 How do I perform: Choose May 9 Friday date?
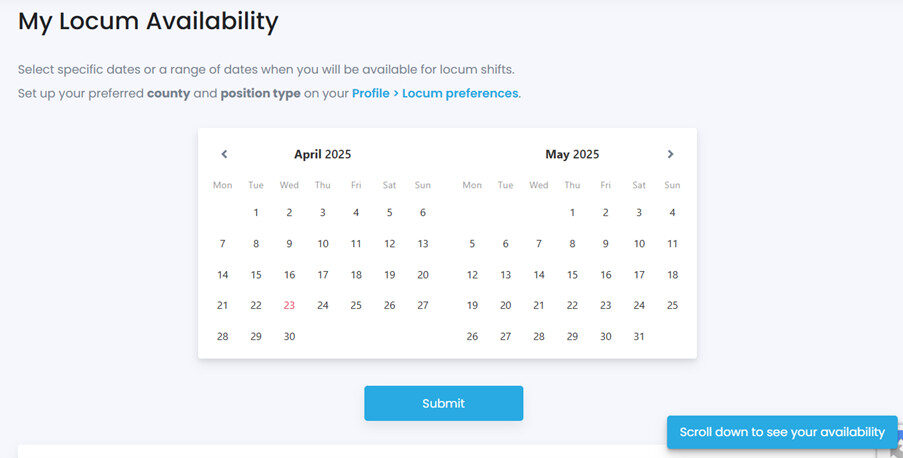(605, 243)
